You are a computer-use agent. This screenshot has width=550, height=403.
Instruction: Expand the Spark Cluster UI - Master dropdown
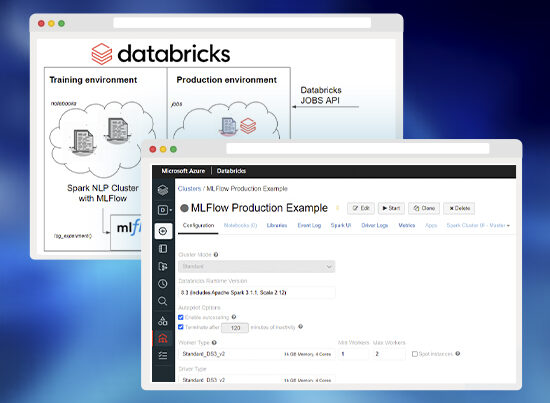(x=478, y=225)
